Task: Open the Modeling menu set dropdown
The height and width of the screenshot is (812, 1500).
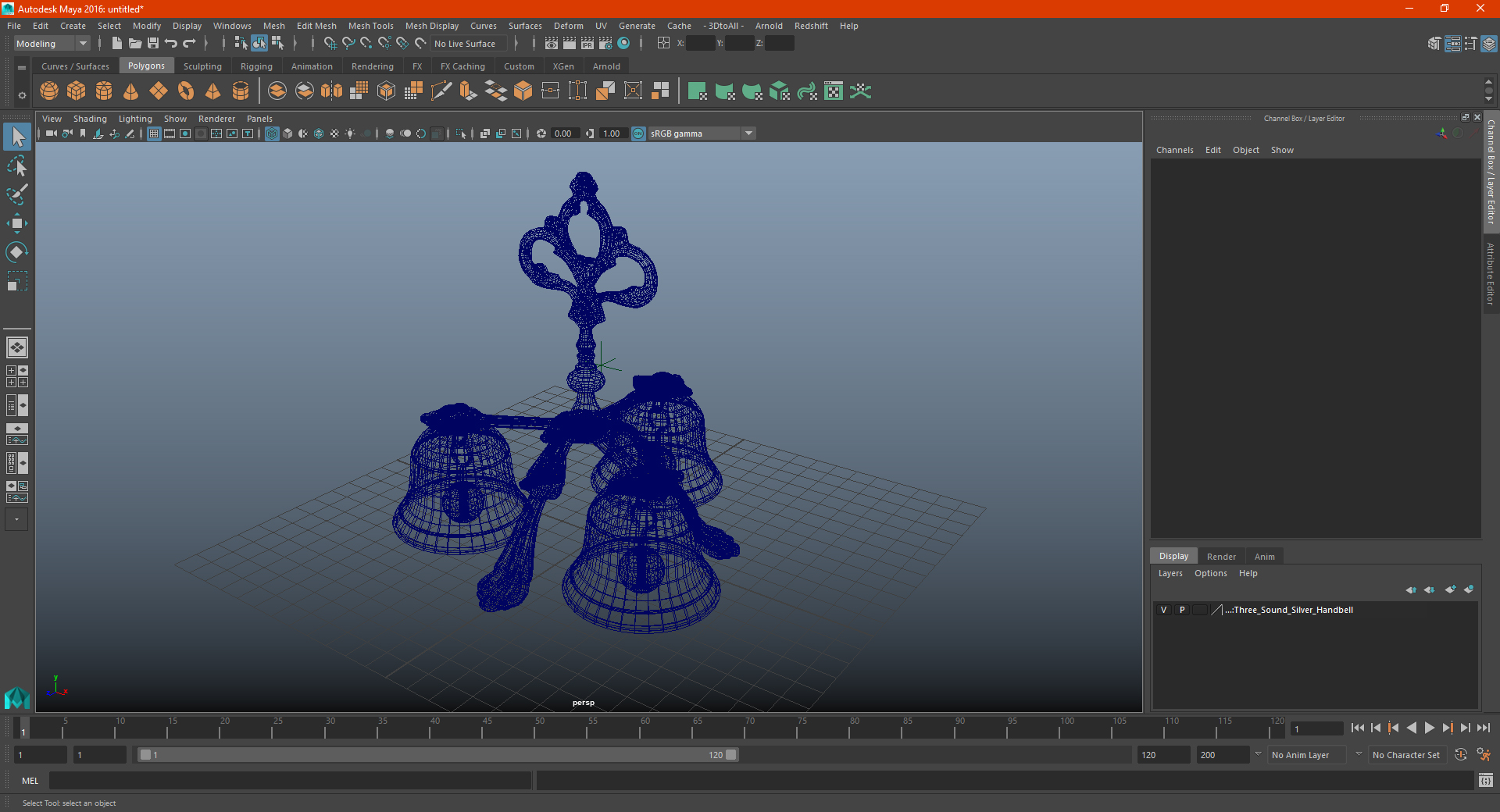Action: 52,44
